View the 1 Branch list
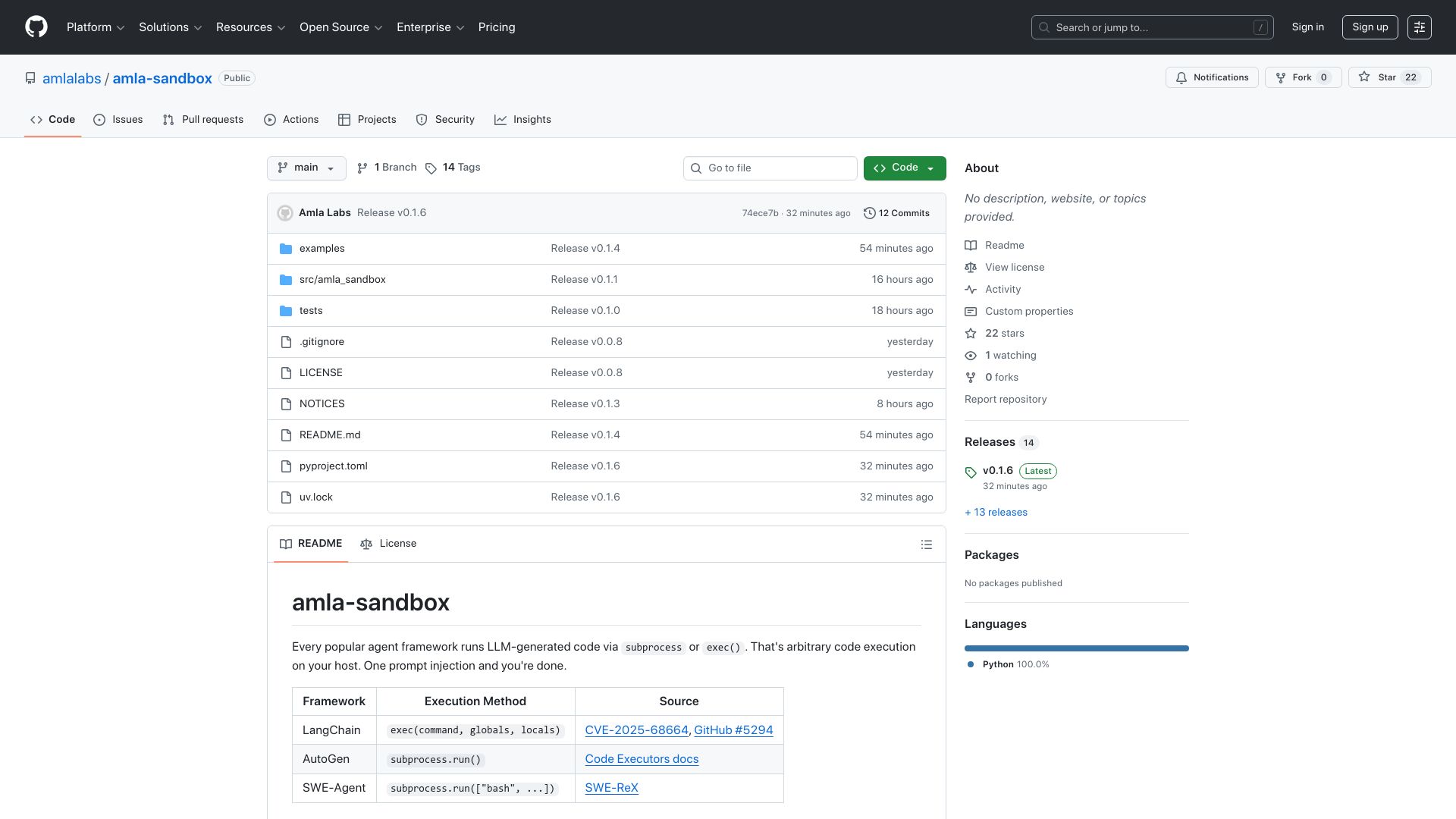 tap(387, 168)
